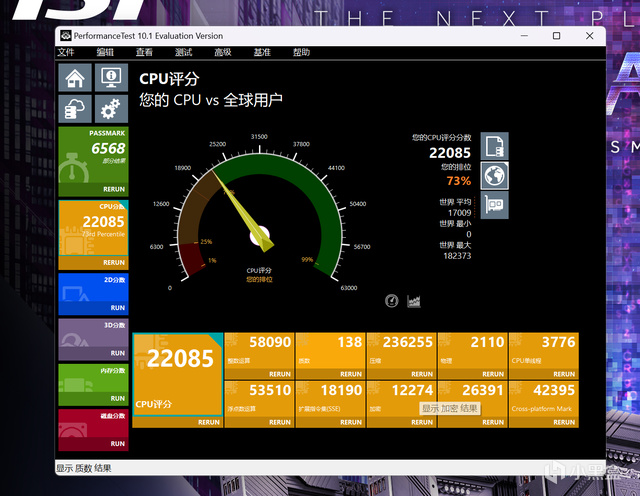This screenshot has width=640, height=496.
Task: Select the CPU分数 22085 sidebar tile
Action: click(x=93, y=228)
